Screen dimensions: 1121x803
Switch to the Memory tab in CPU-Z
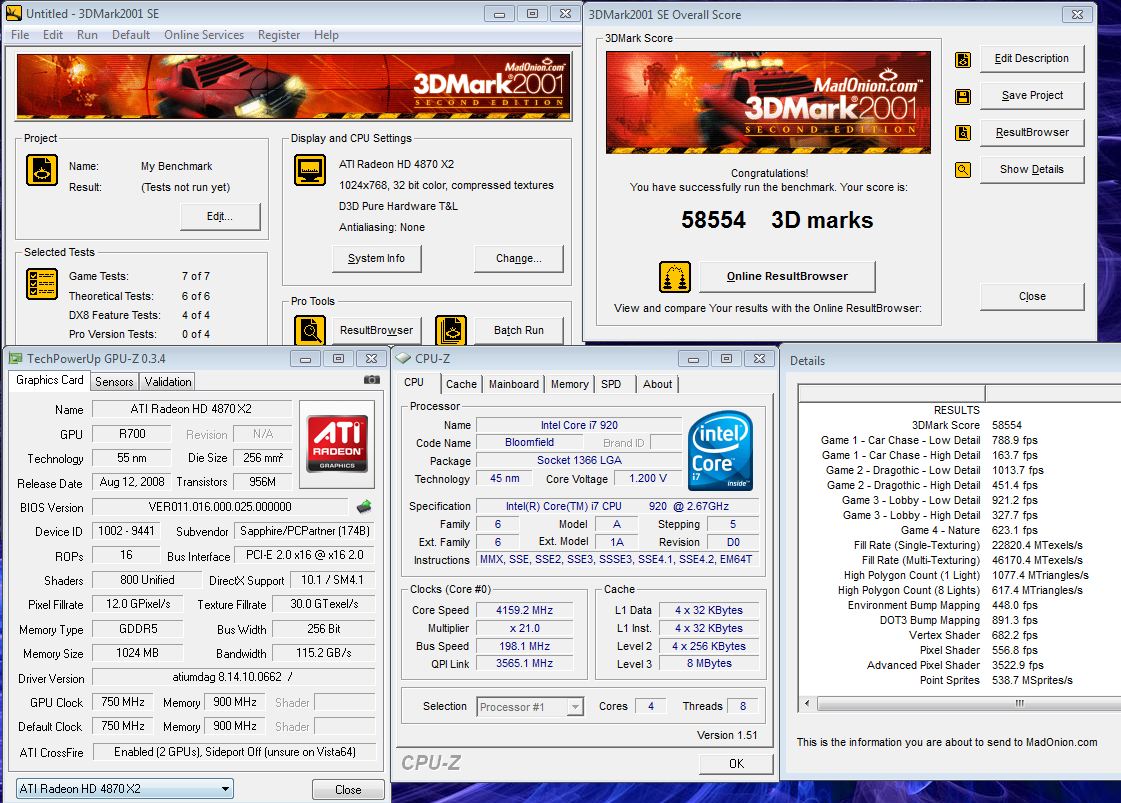coord(570,384)
